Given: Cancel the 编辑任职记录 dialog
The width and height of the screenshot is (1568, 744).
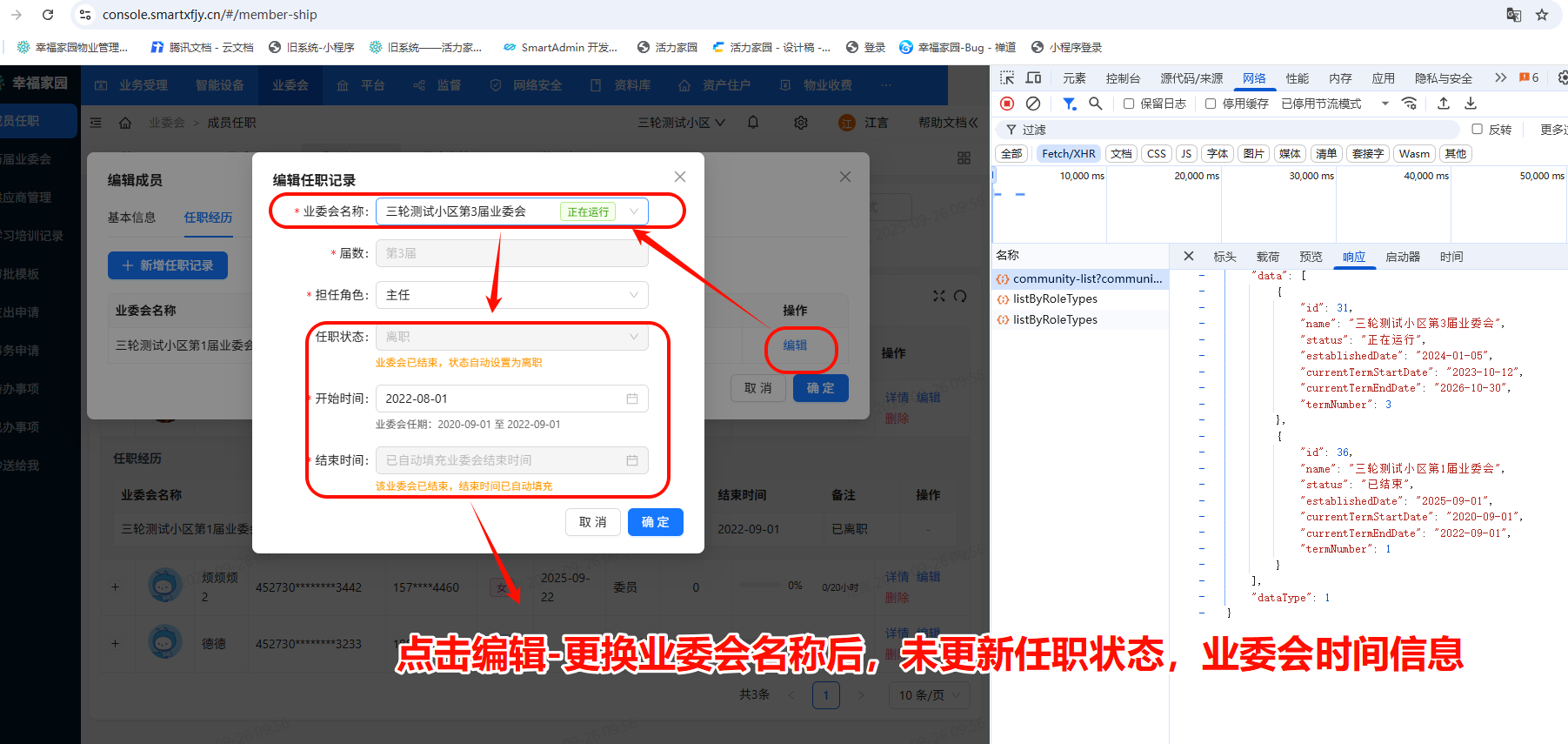Looking at the screenshot, I should (x=593, y=522).
